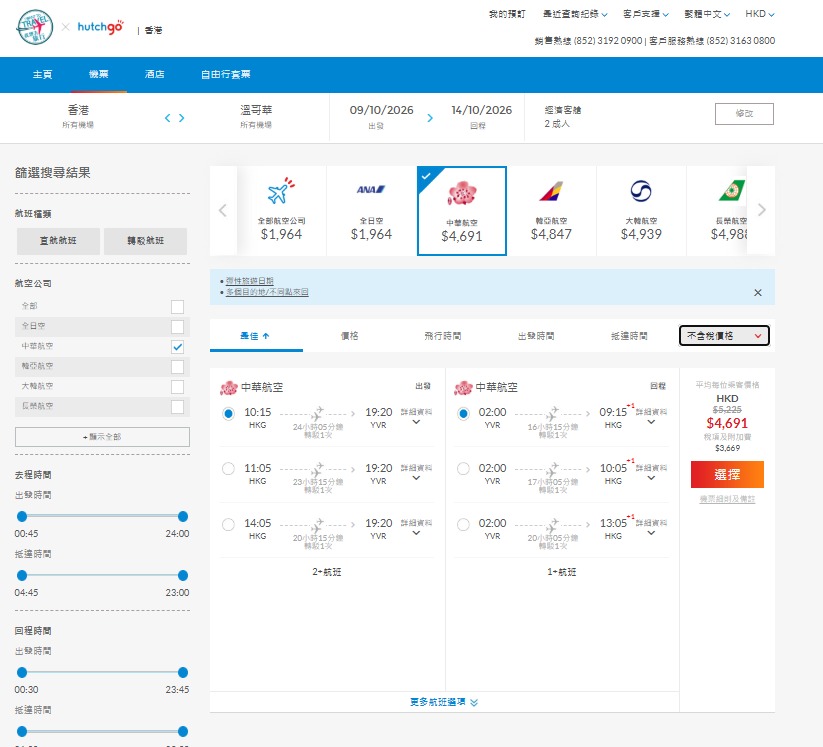Expand 詳細資料 for return arriving 09:15
The height and width of the screenshot is (747, 823).
coord(651,417)
